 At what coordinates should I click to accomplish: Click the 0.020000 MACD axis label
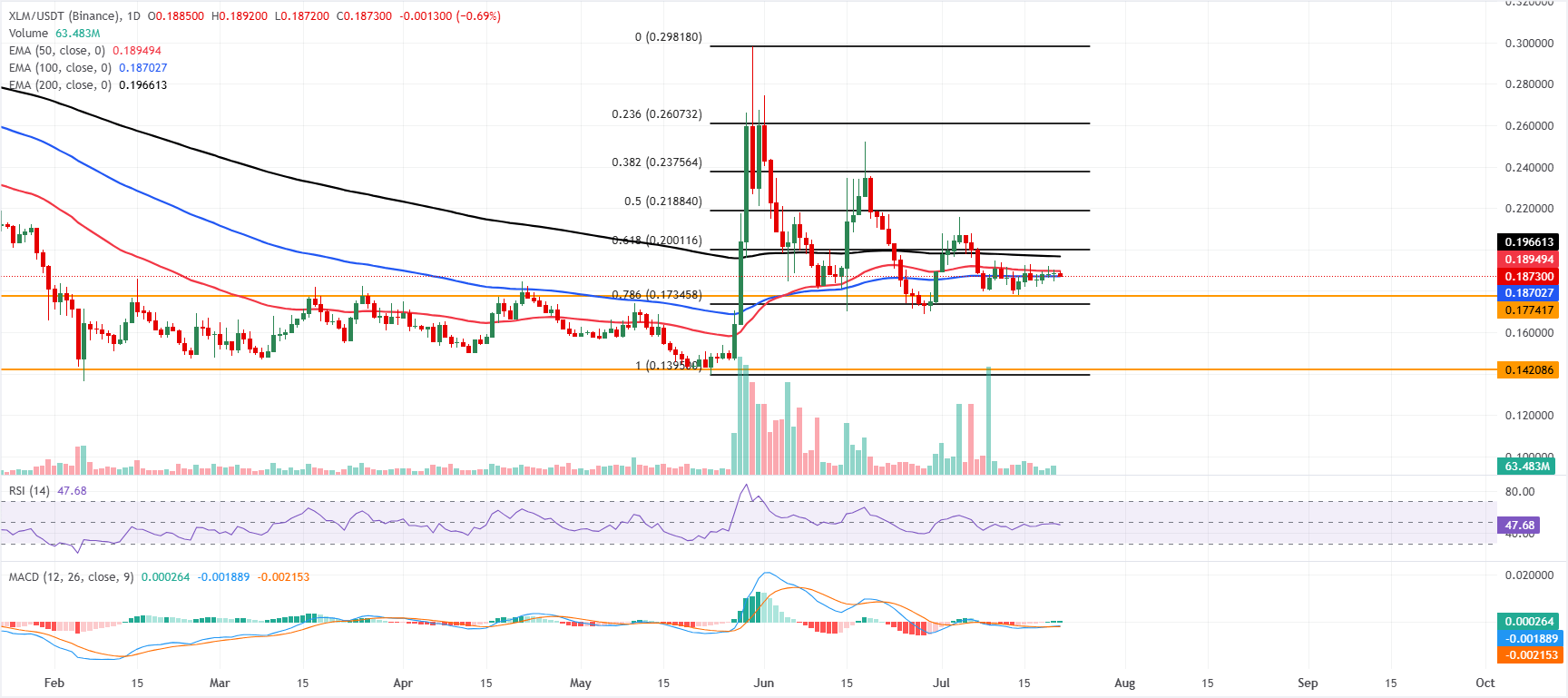[1529, 575]
